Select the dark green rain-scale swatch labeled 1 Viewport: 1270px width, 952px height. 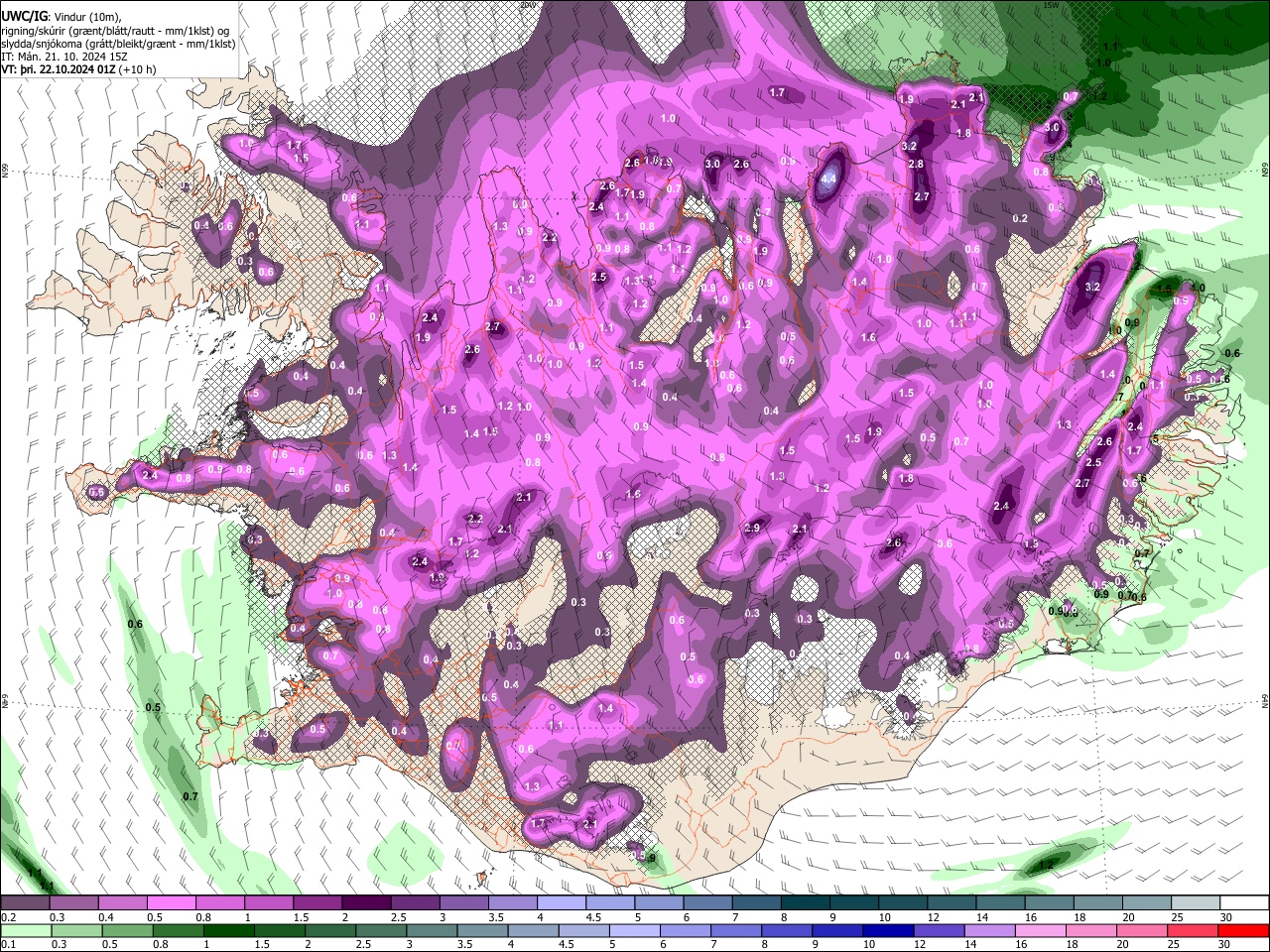pyautogui.click(x=229, y=930)
